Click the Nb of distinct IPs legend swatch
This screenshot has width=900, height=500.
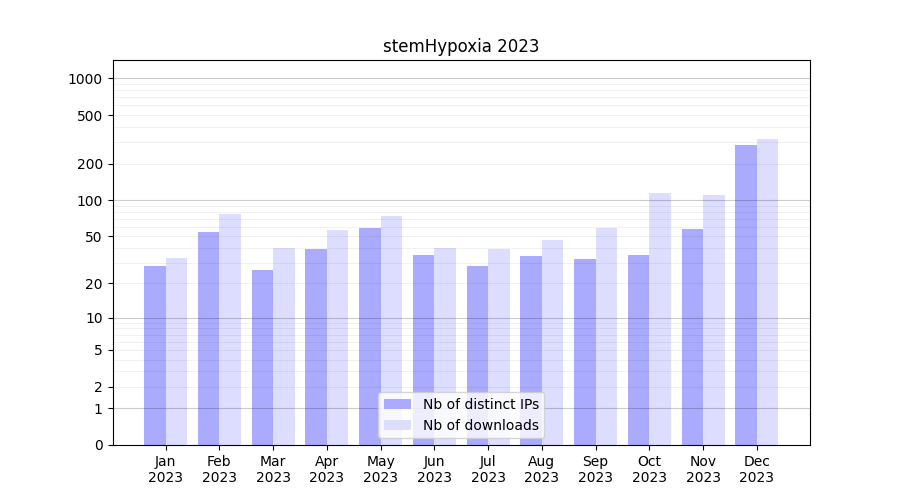tap(397, 404)
